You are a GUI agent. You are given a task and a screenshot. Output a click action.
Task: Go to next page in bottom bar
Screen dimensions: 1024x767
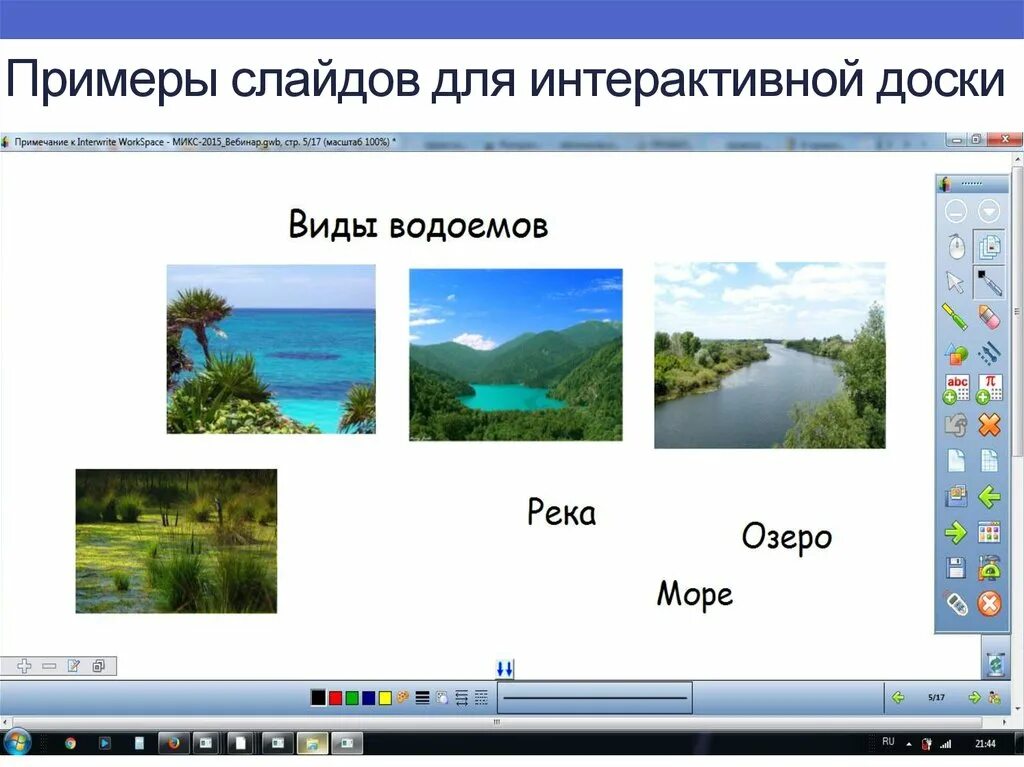pos(974,698)
